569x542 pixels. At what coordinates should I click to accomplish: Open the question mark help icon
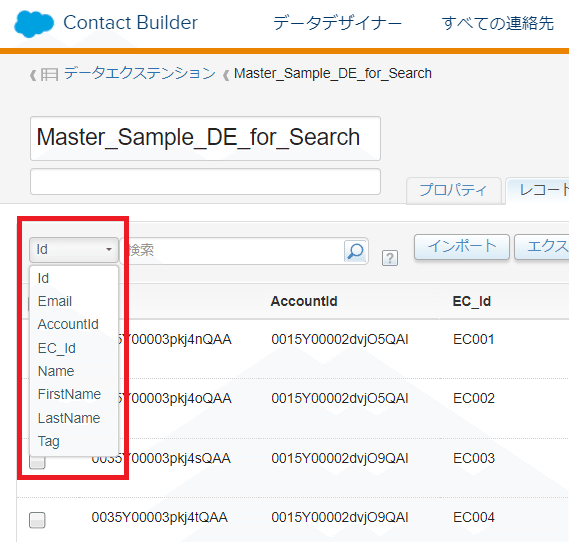click(x=390, y=258)
